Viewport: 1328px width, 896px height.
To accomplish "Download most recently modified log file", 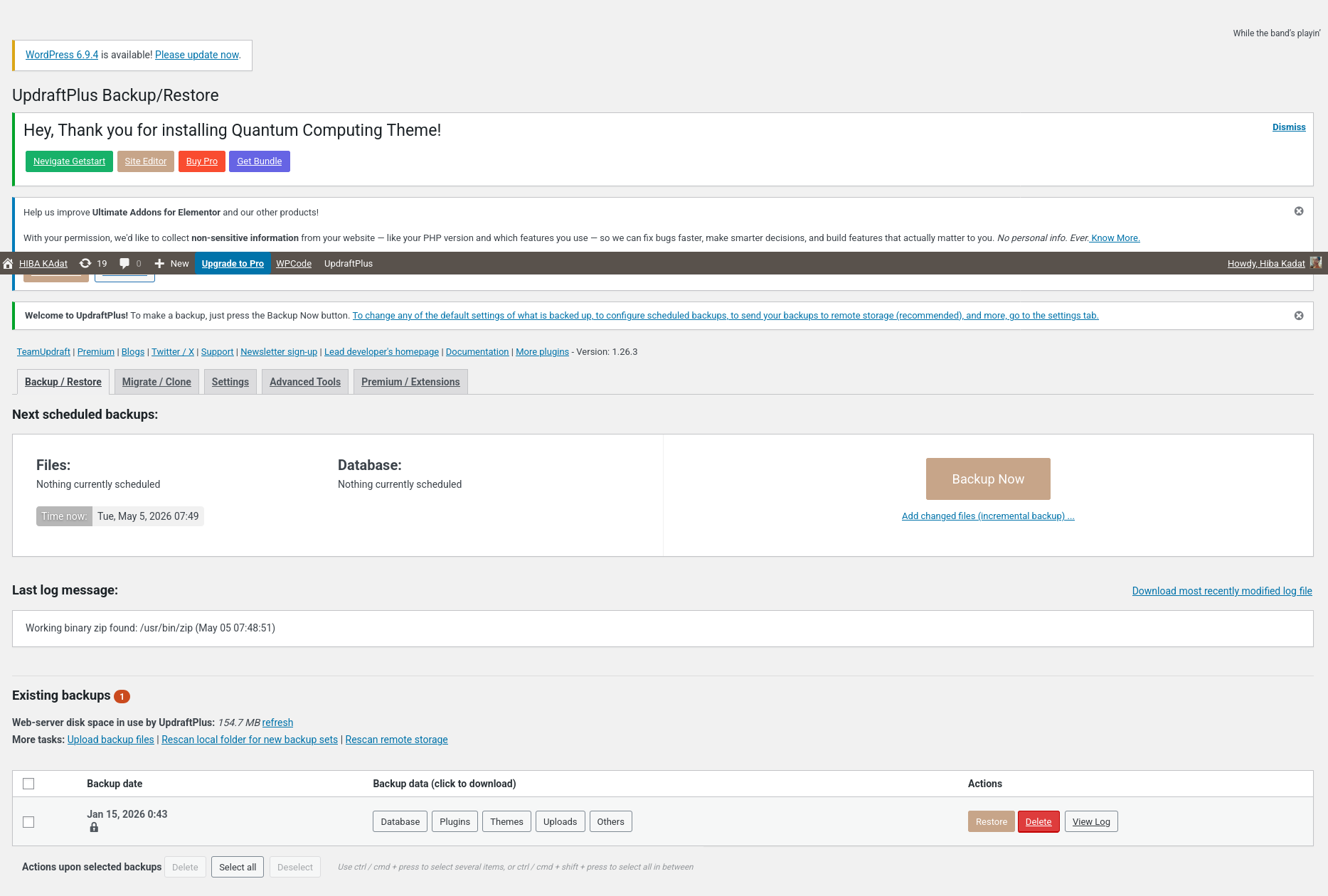I will pos(1222,591).
